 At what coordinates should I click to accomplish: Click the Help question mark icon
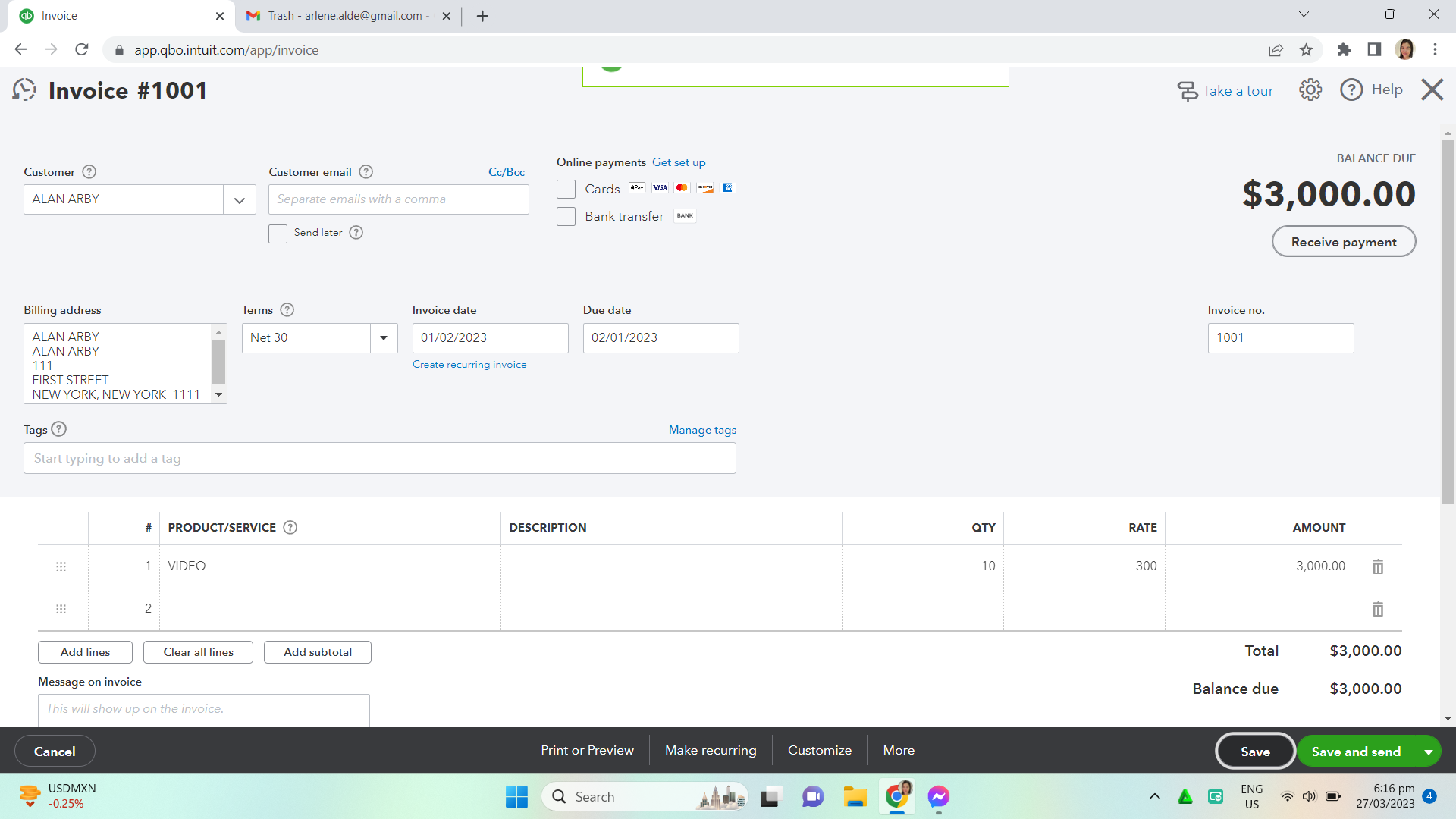[1351, 90]
